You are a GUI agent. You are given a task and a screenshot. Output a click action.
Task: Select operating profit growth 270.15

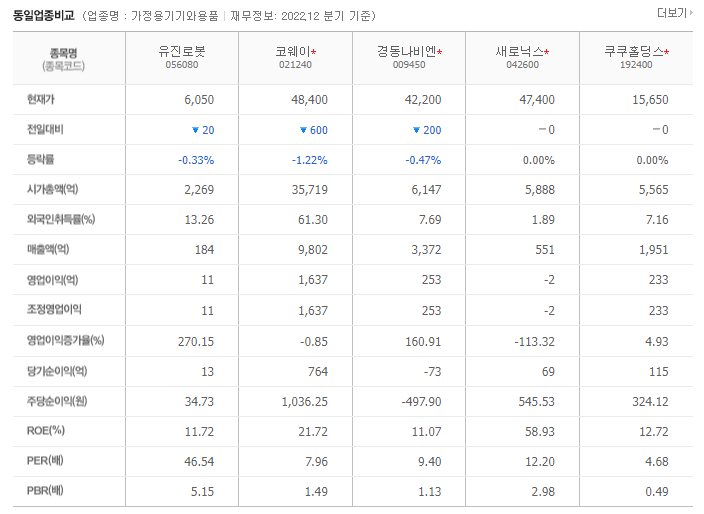tap(196, 342)
